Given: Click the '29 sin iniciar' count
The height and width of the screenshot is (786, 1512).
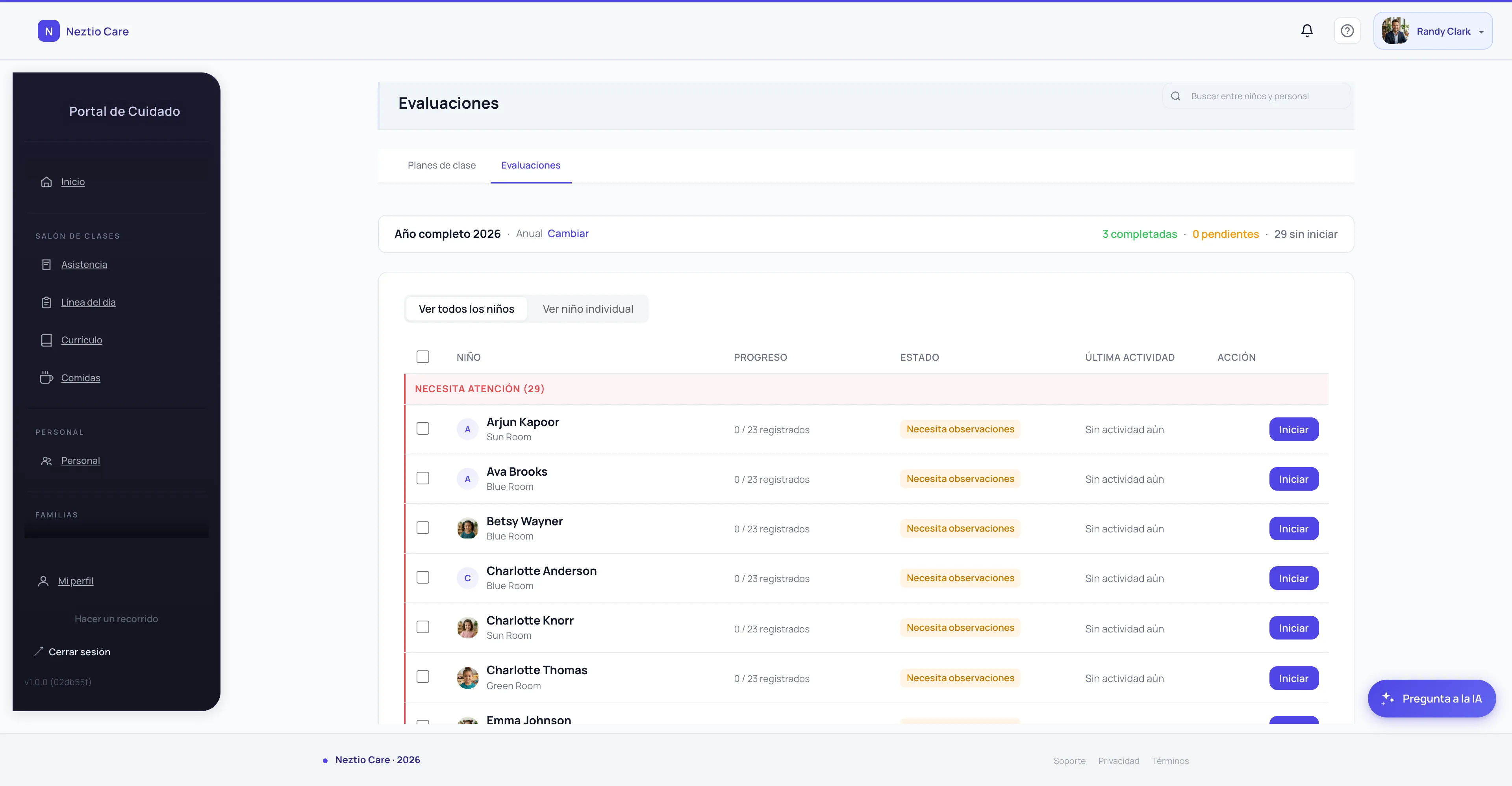Looking at the screenshot, I should 1305,234.
